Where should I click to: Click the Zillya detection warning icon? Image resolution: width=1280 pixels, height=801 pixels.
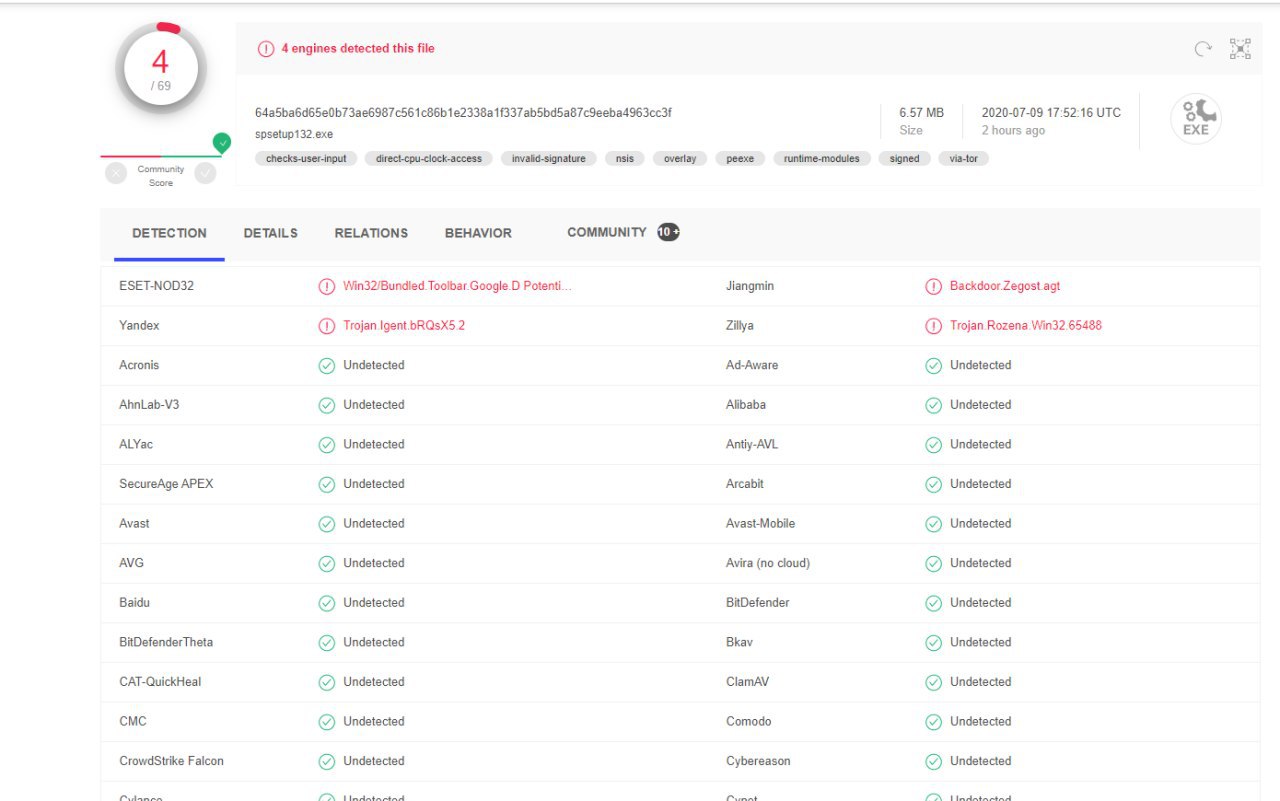coord(933,326)
